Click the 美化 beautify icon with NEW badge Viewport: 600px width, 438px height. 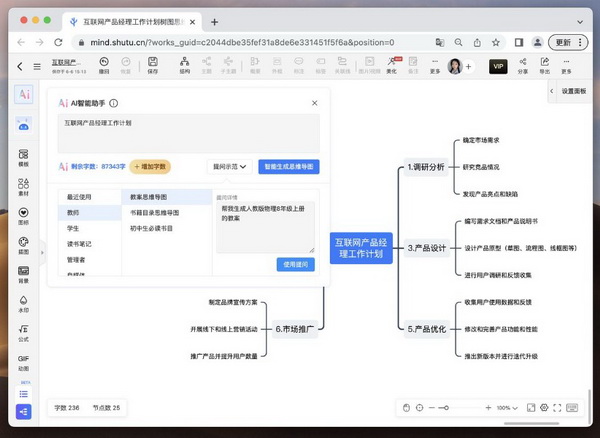[x=392, y=65]
